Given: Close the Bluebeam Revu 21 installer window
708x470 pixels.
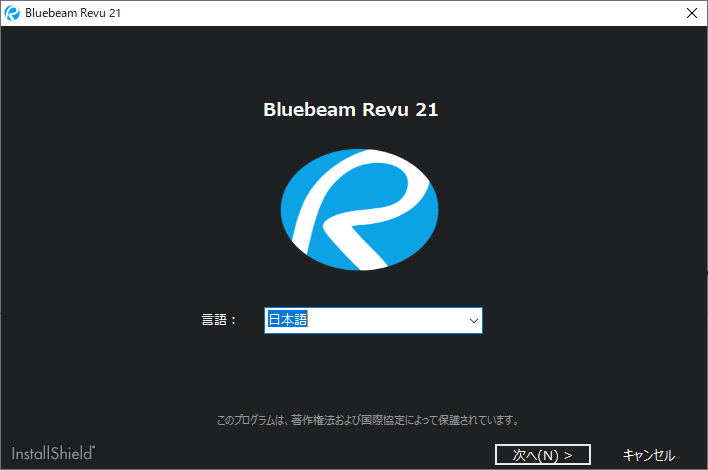Looking at the screenshot, I should tap(691, 13).
